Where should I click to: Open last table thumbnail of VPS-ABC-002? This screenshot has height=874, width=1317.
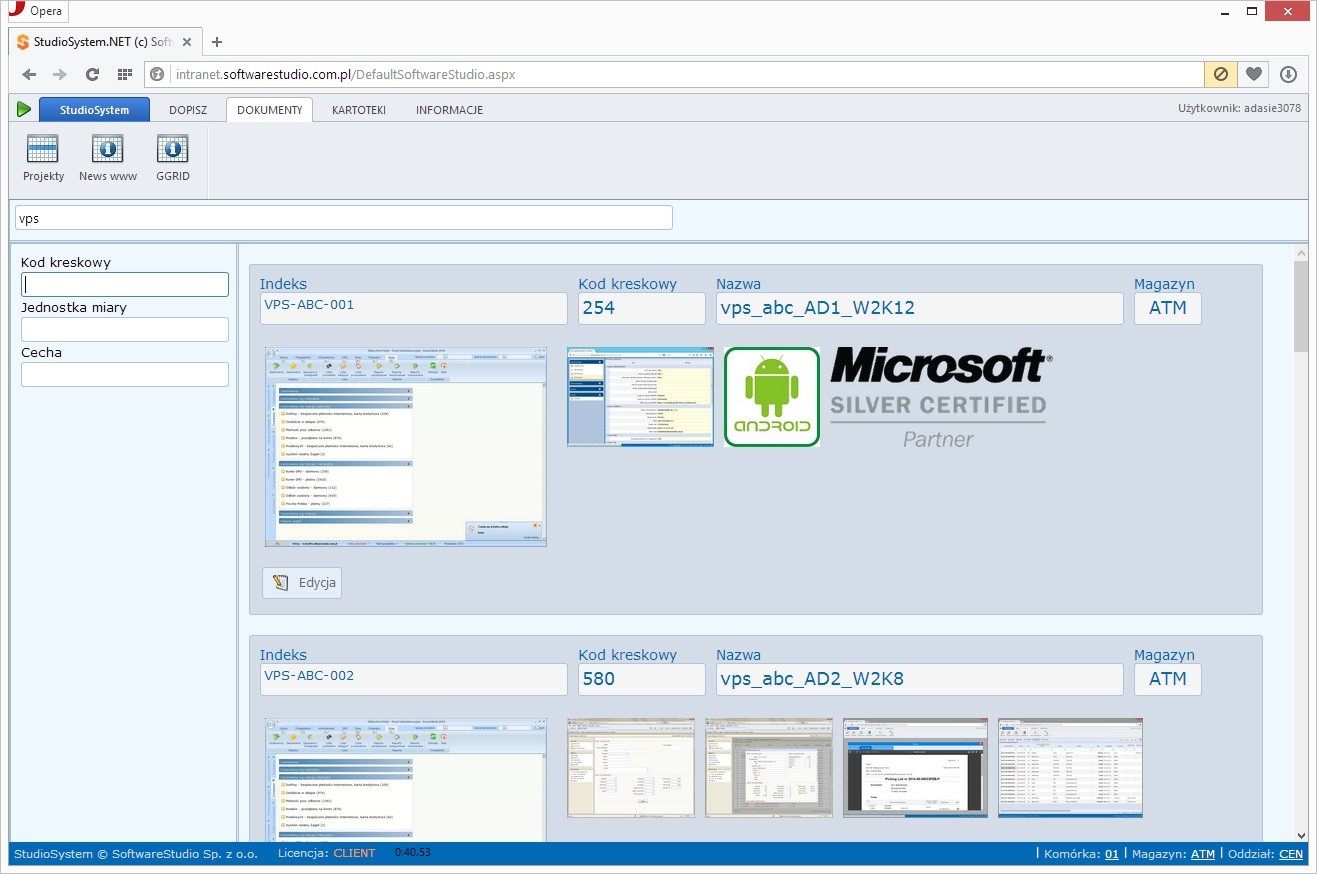click(x=1070, y=767)
